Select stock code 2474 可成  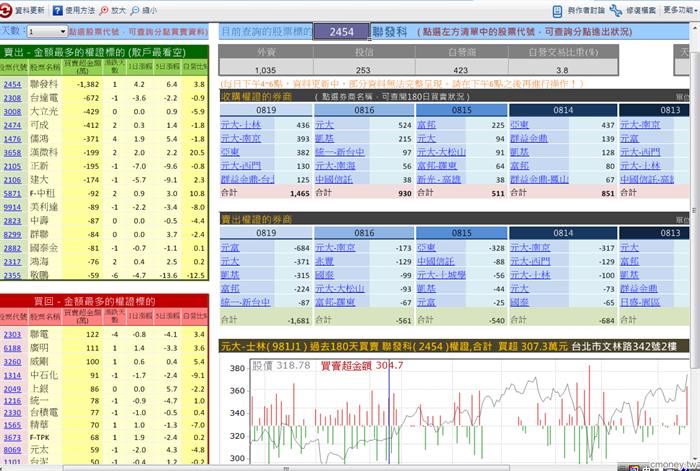point(12,125)
